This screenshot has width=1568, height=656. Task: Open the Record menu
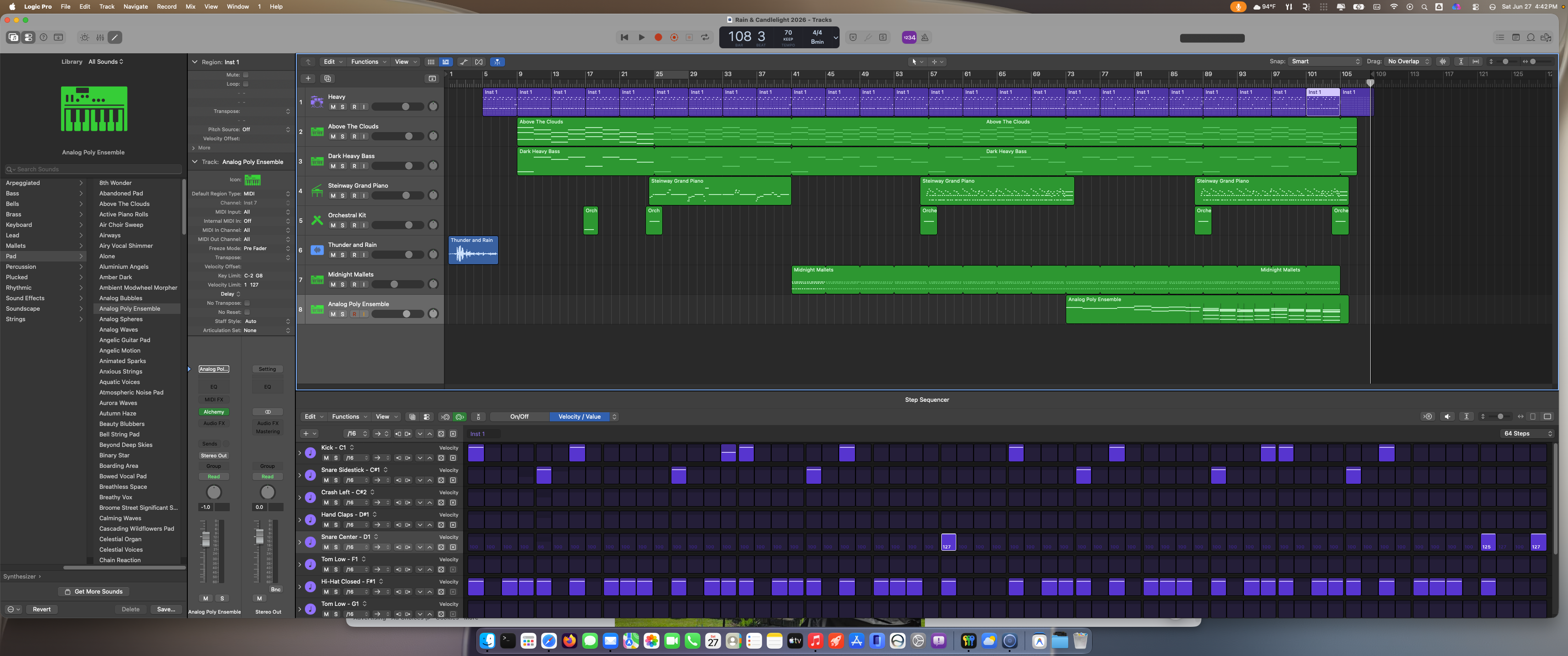[x=166, y=7]
